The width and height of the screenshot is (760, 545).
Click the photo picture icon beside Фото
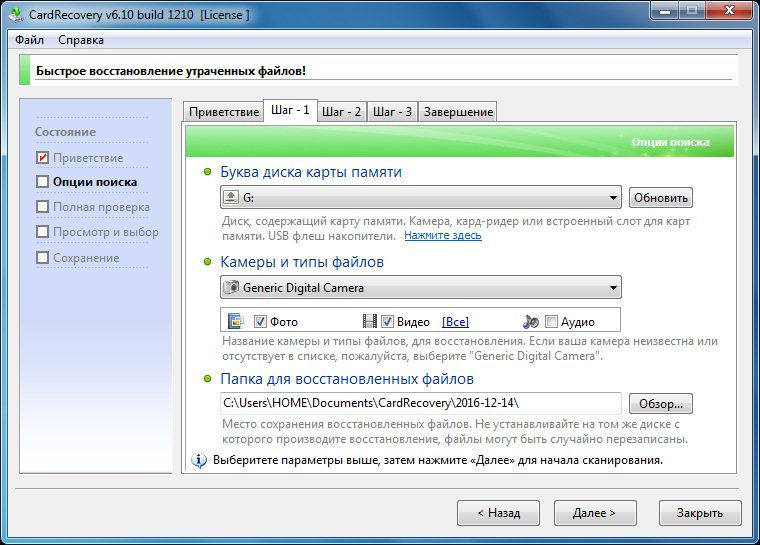pyautogui.click(x=236, y=321)
